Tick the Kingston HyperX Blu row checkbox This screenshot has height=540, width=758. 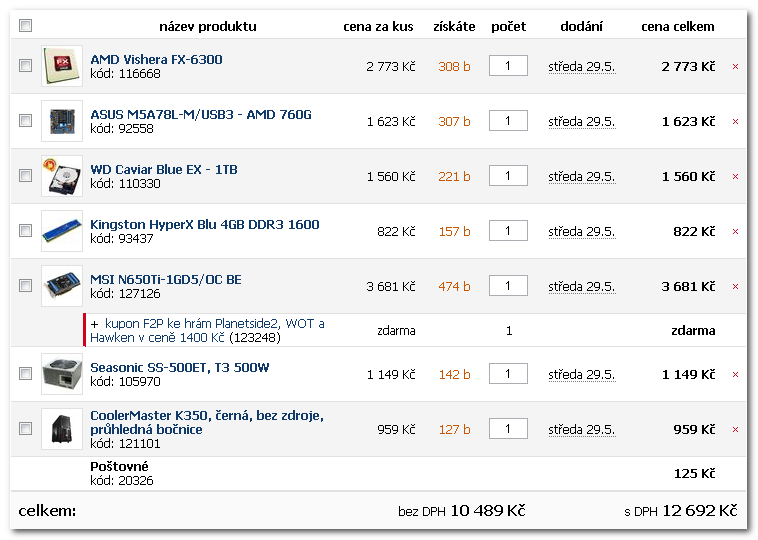point(26,231)
